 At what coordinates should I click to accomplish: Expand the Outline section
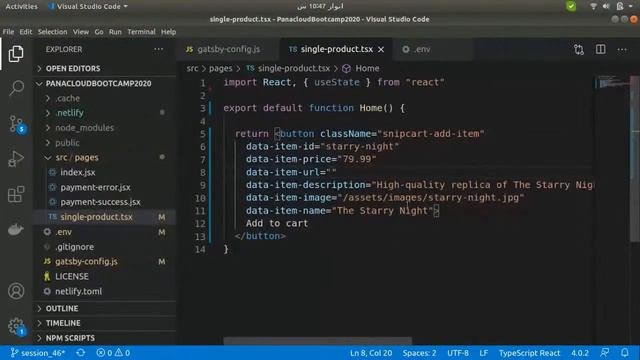[x=104, y=309]
